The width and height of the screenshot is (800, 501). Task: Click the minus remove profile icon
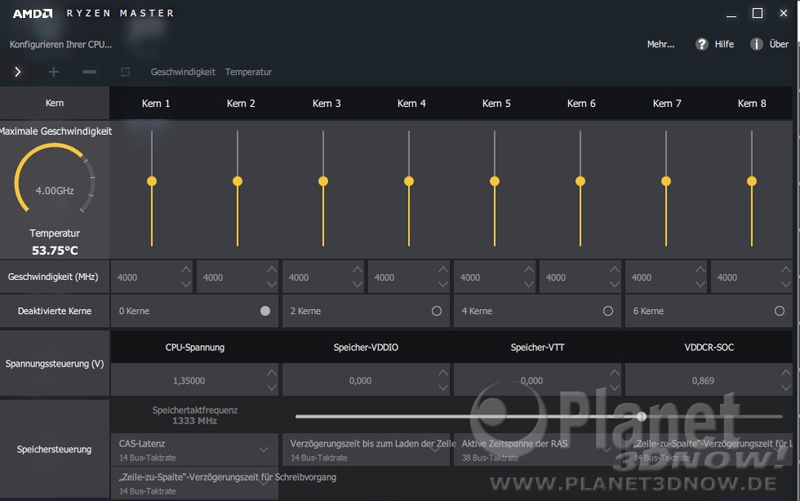tap(89, 72)
